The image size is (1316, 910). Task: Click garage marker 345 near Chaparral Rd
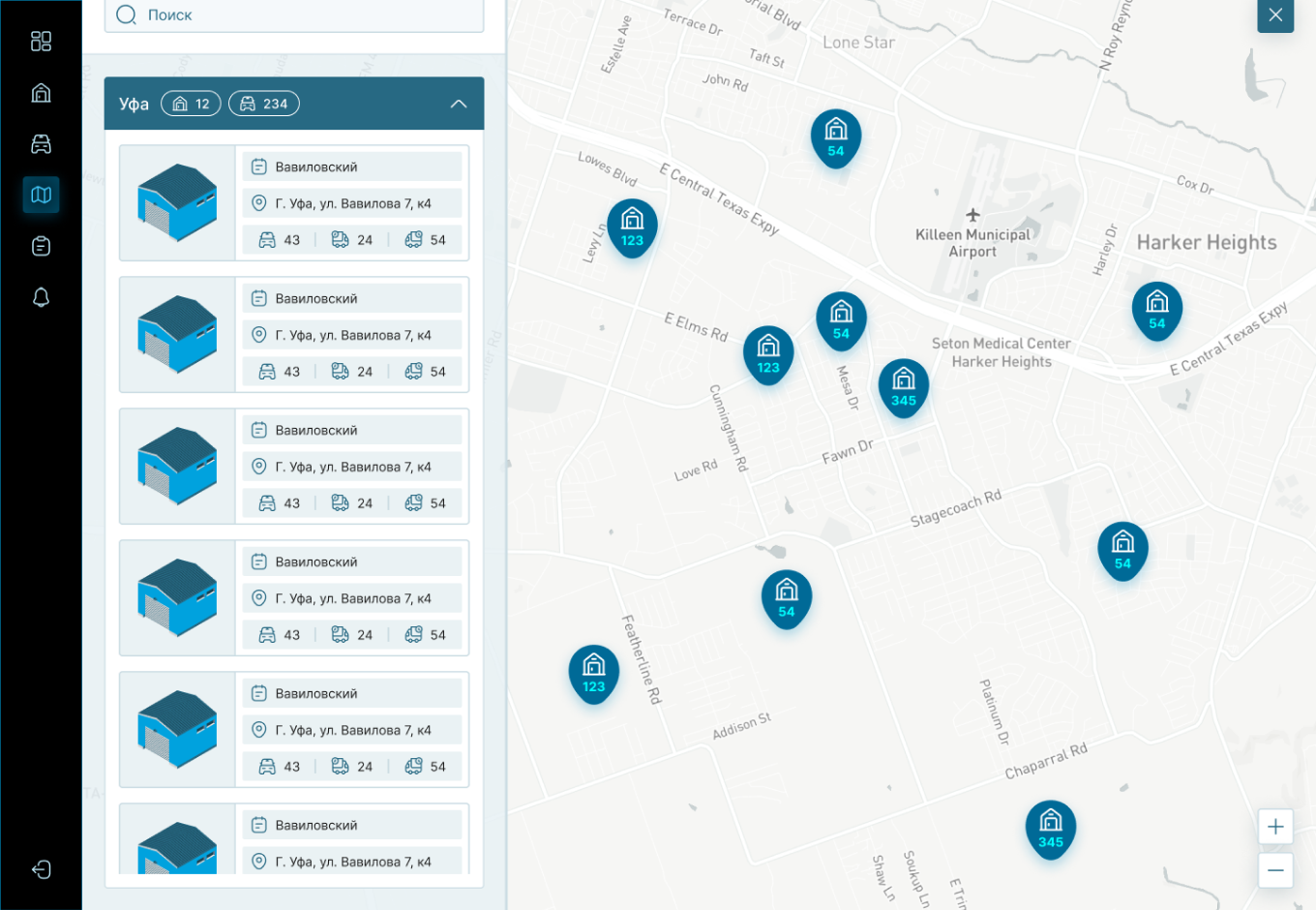pos(1051,829)
